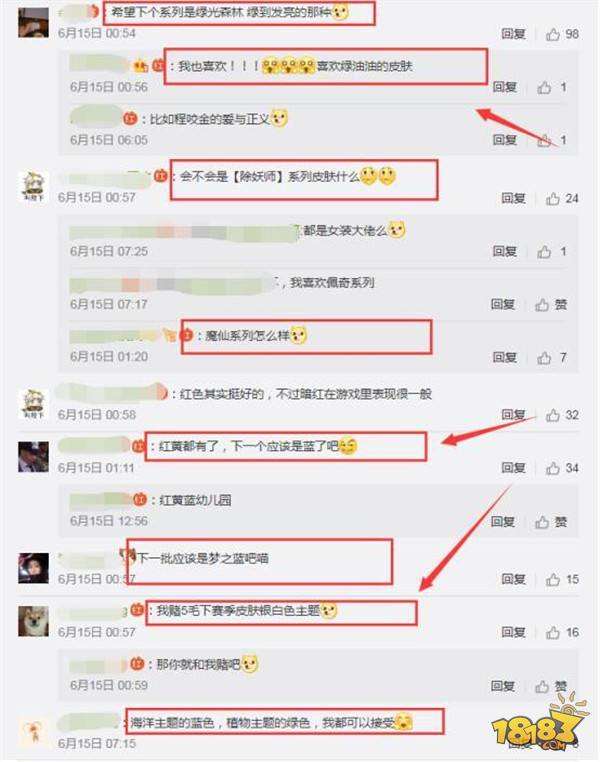The image size is (600, 762).
Task: Click thumbs-up on the 24-likes comment
Action: pyautogui.click(x=552, y=198)
